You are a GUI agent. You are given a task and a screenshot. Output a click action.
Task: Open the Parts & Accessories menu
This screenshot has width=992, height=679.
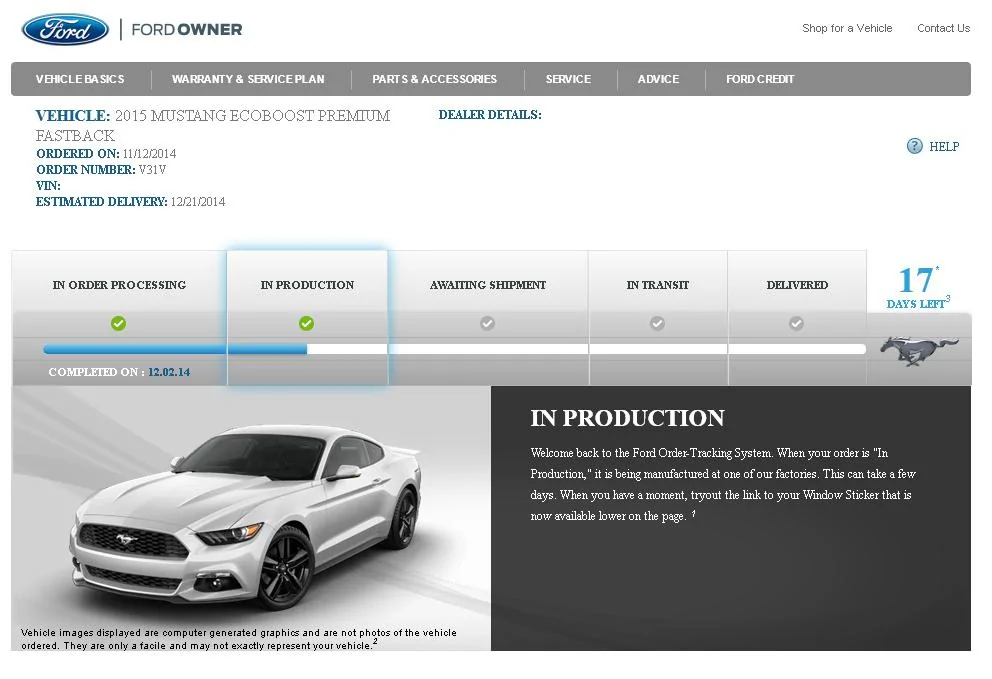[x=435, y=79]
